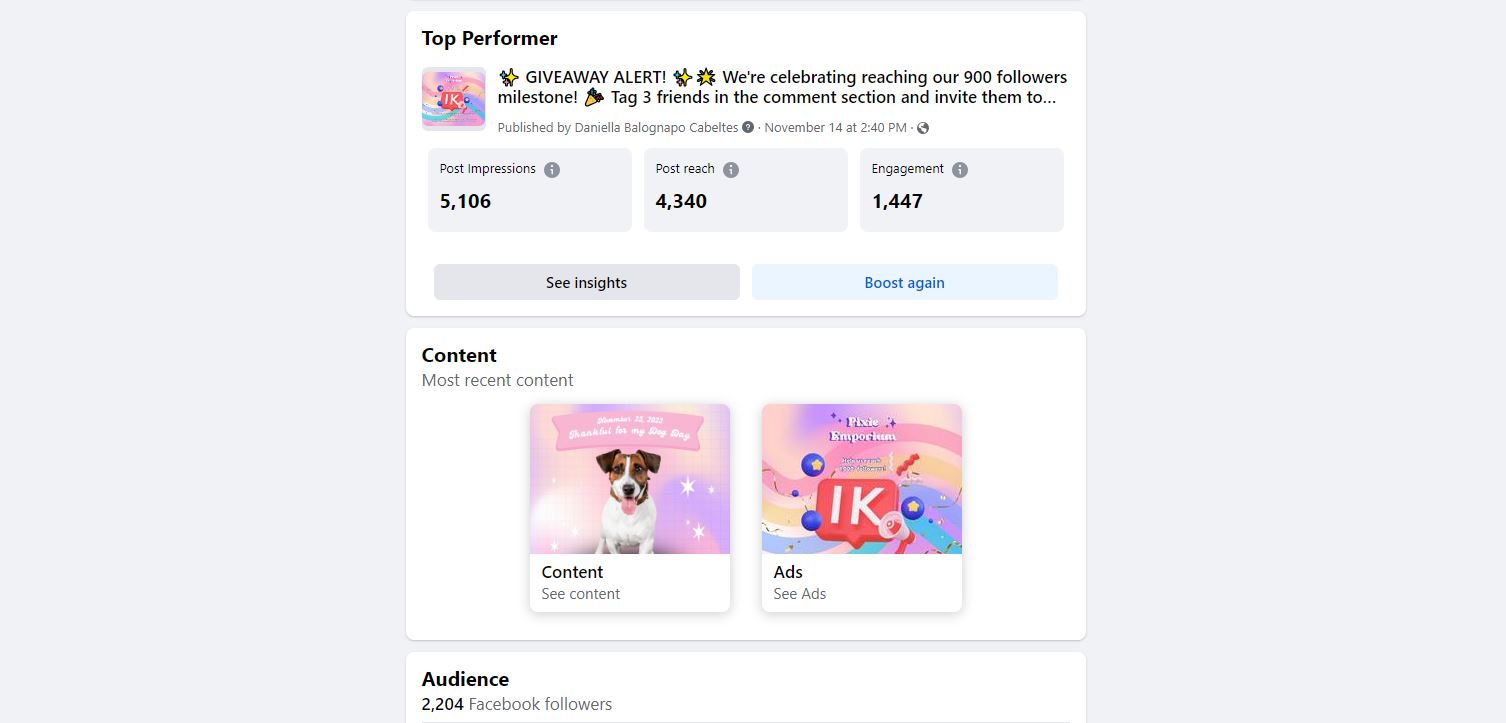This screenshot has height=723, width=1506.
Task: Click the Boost again button
Action: [x=904, y=283]
